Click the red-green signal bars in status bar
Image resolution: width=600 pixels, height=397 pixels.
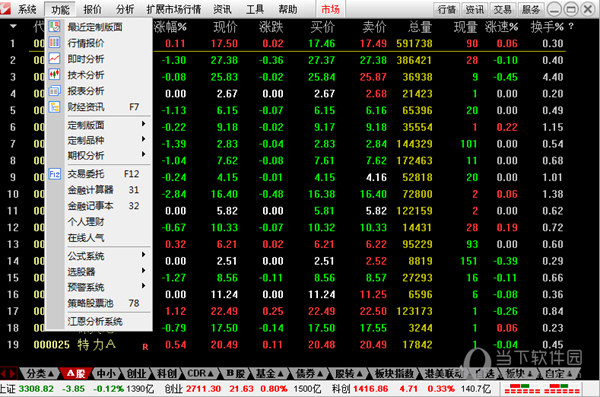[542, 389]
